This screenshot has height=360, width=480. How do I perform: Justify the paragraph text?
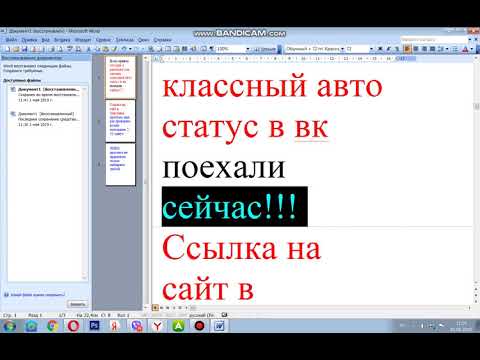(432, 49)
